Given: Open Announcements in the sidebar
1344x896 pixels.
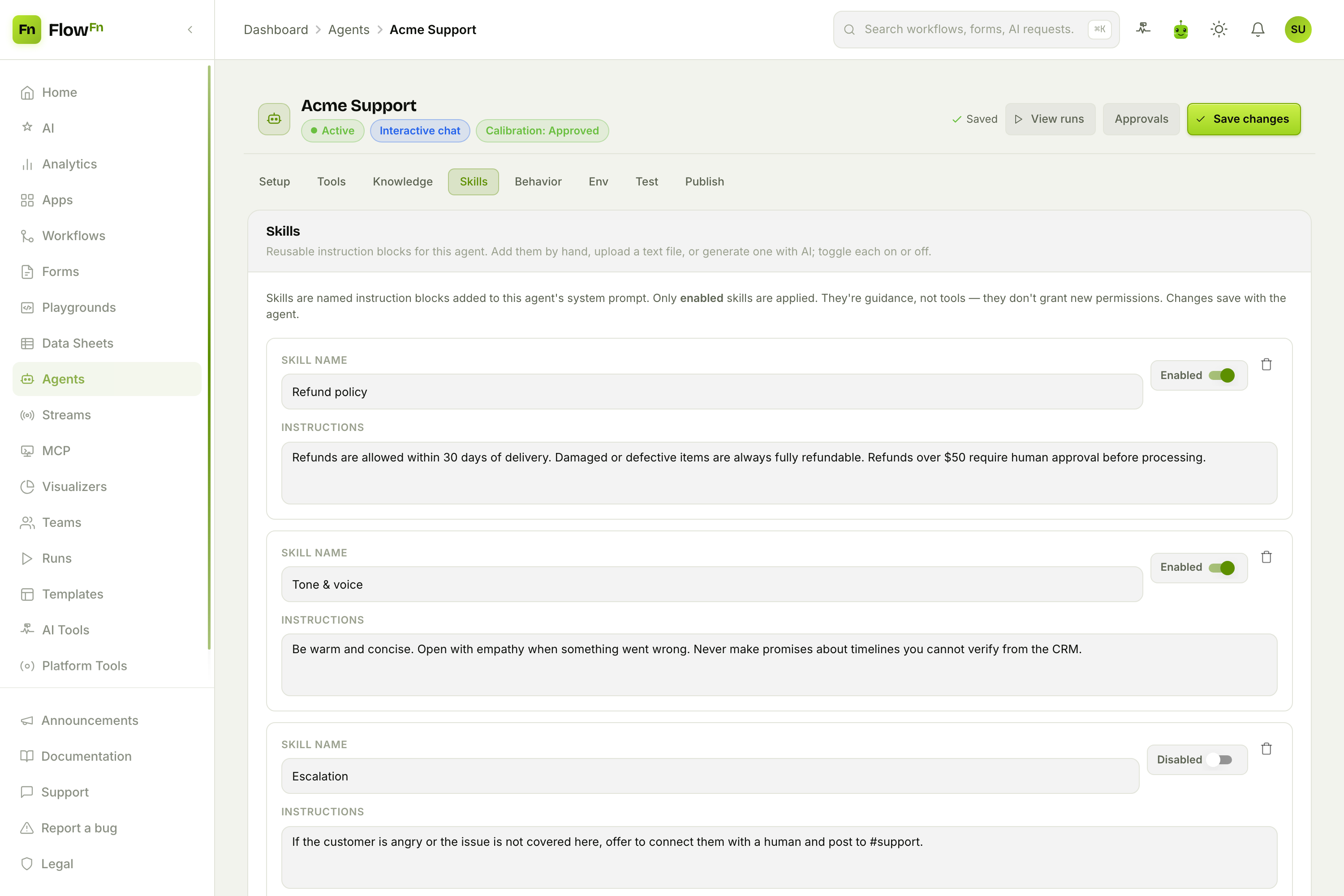Looking at the screenshot, I should 107,720.
